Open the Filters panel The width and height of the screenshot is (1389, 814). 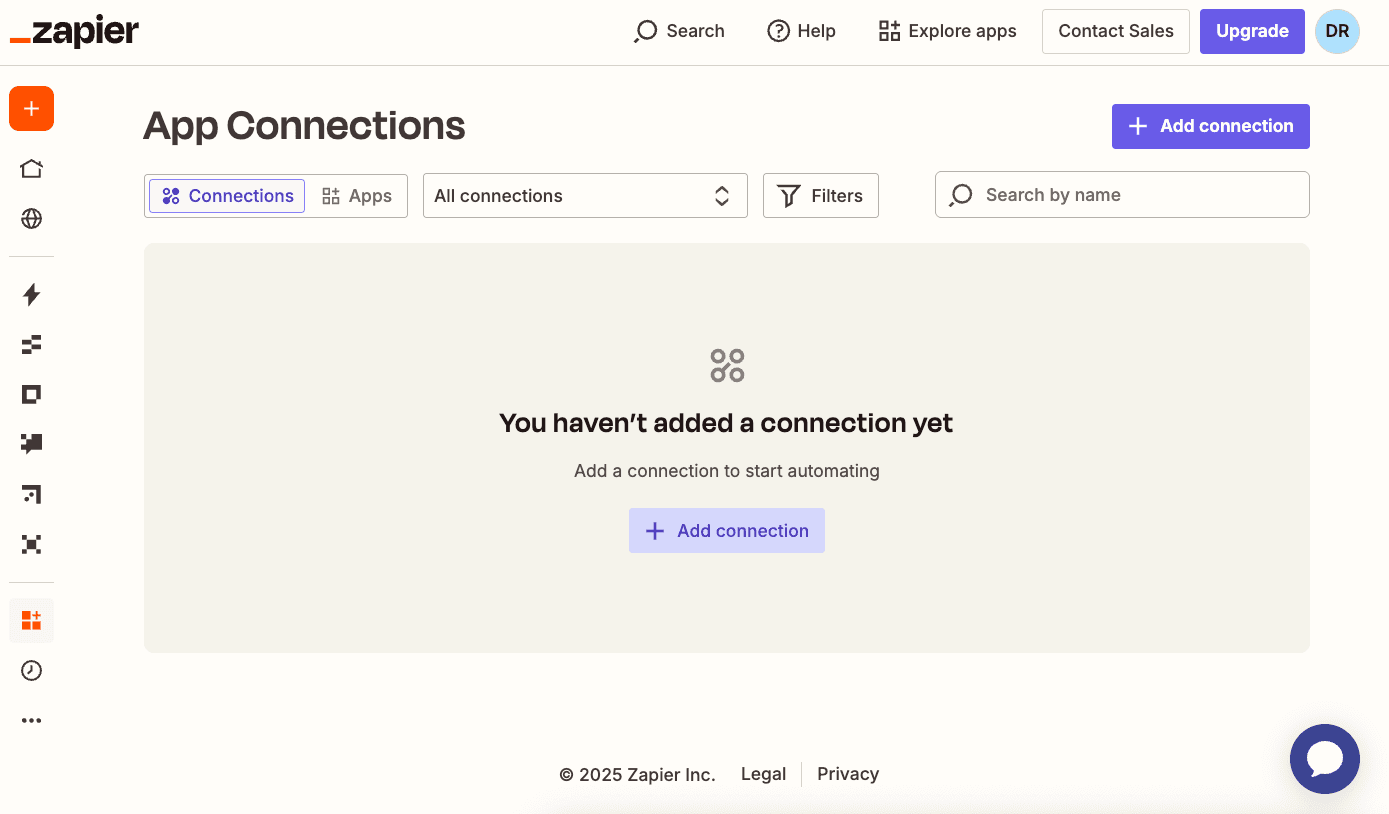[x=820, y=195]
